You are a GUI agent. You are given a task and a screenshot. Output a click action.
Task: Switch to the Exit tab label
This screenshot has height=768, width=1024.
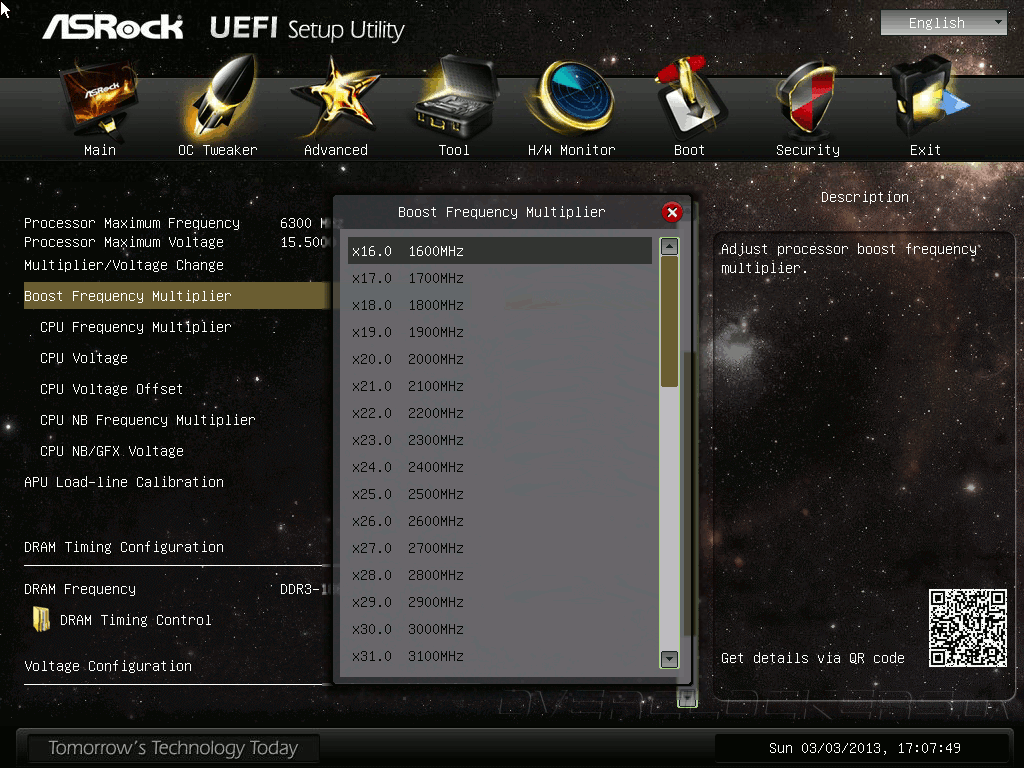(x=925, y=150)
